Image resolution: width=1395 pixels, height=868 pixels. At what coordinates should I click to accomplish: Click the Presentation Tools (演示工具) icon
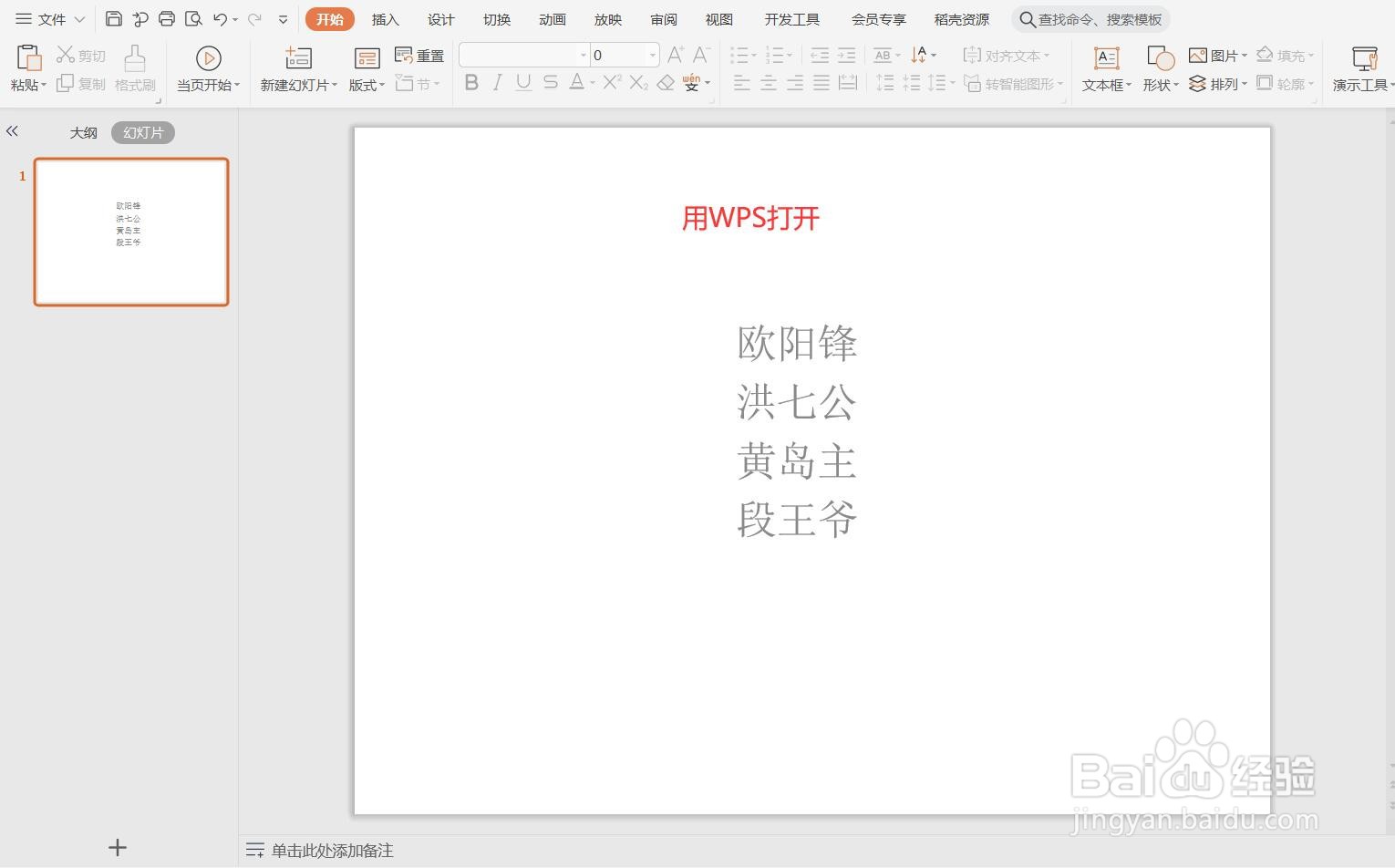click(1365, 58)
